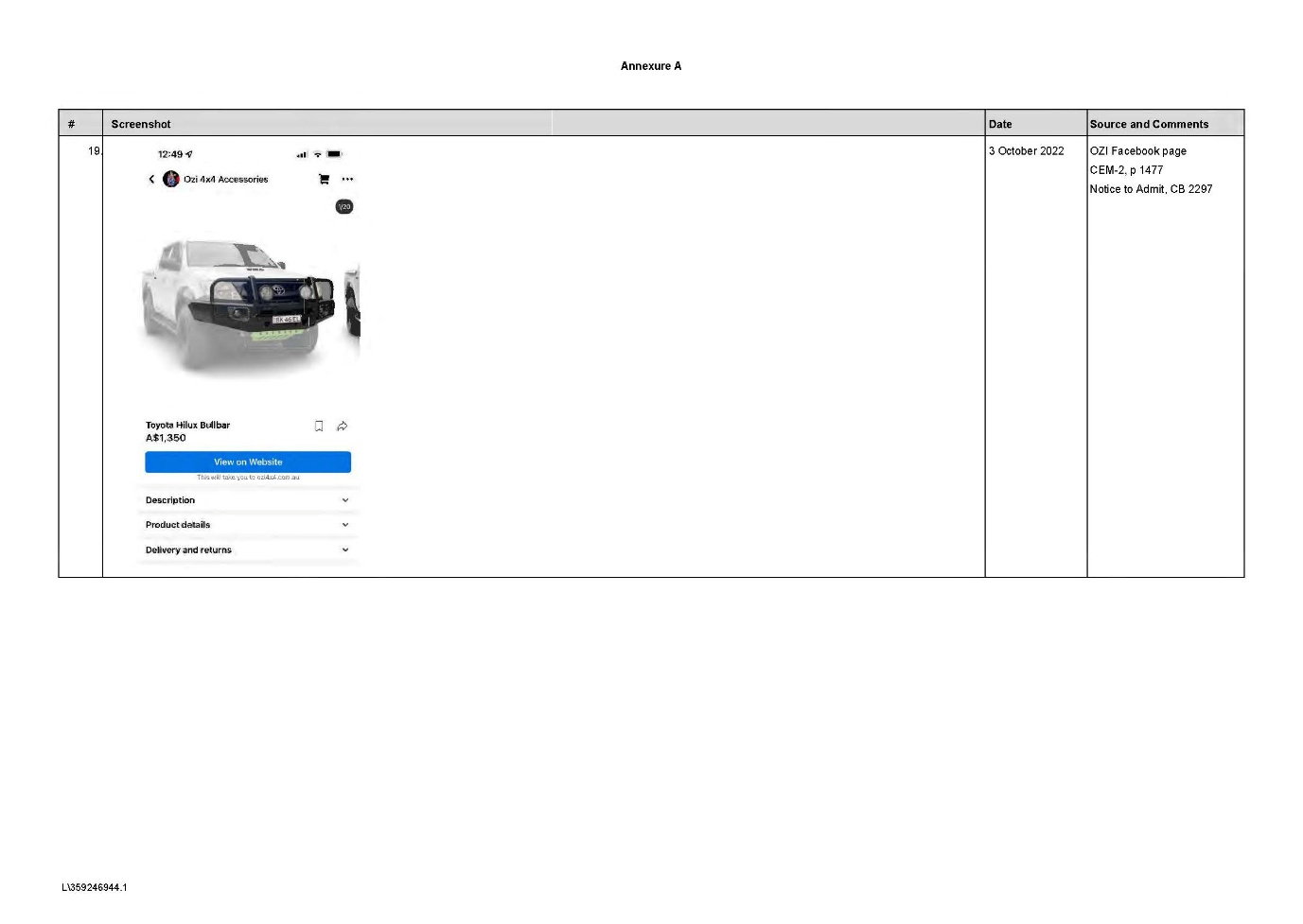
Task: Tap the back chevron beside Ozi 4x4 Accessories
Action: click(x=151, y=179)
